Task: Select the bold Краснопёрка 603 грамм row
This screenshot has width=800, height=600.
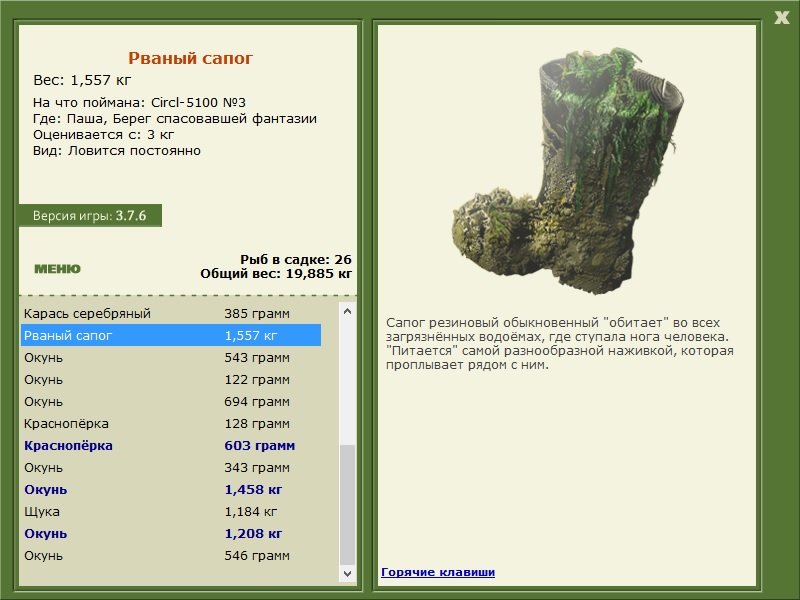Action: (x=171, y=445)
